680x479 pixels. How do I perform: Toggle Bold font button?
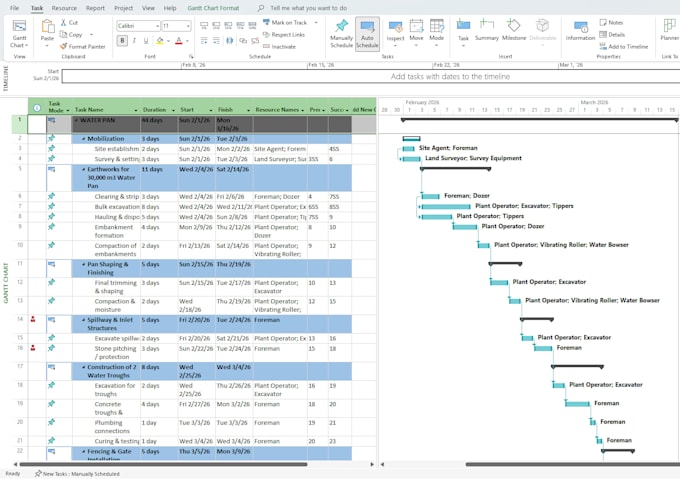click(x=122, y=41)
